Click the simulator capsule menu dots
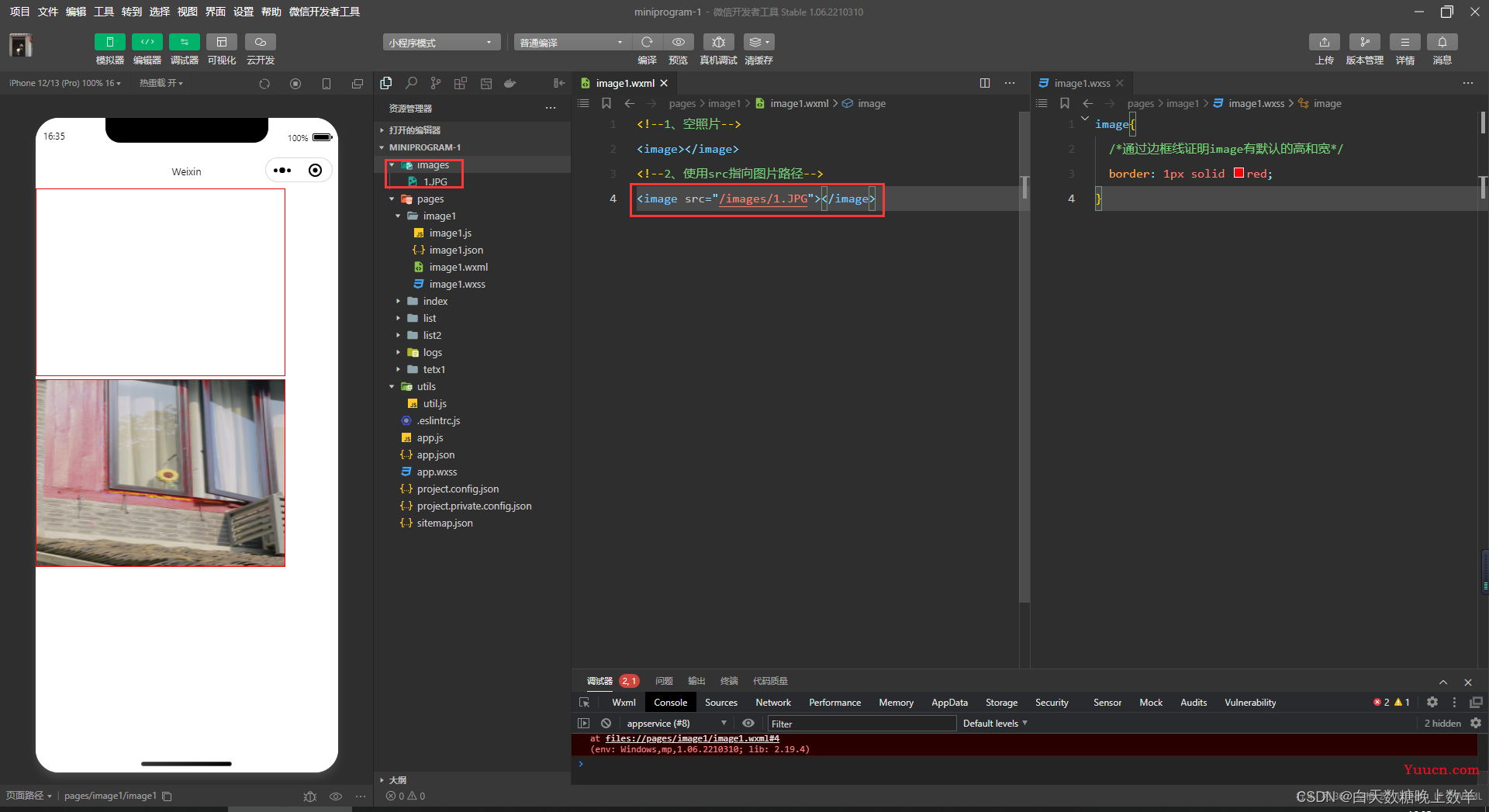This screenshot has width=1489, height=812. click(x=282, y=171)
